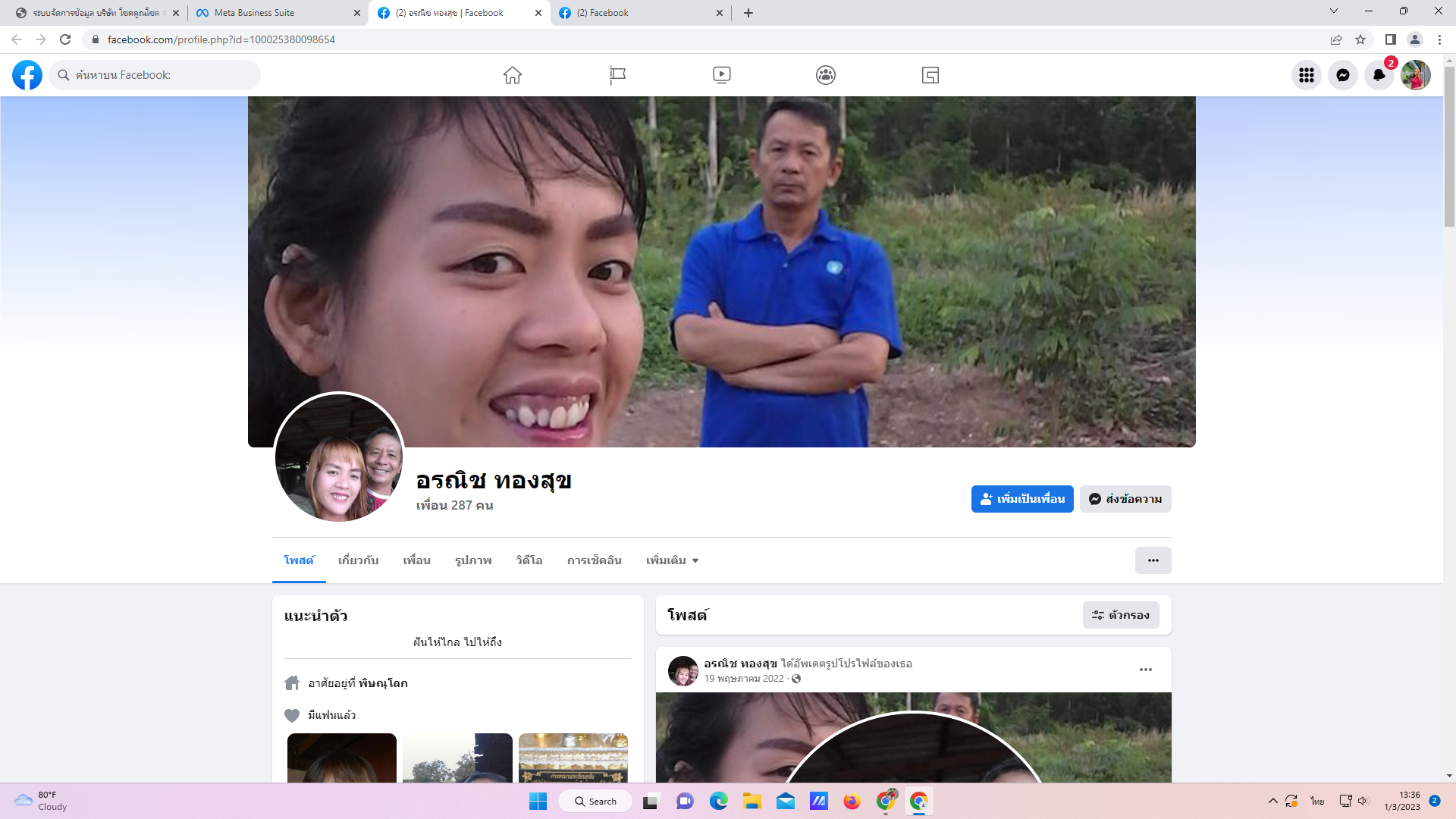The image size is (1456, 819).
Task: Open post three-dot options menu
Action: (1146, 670)
